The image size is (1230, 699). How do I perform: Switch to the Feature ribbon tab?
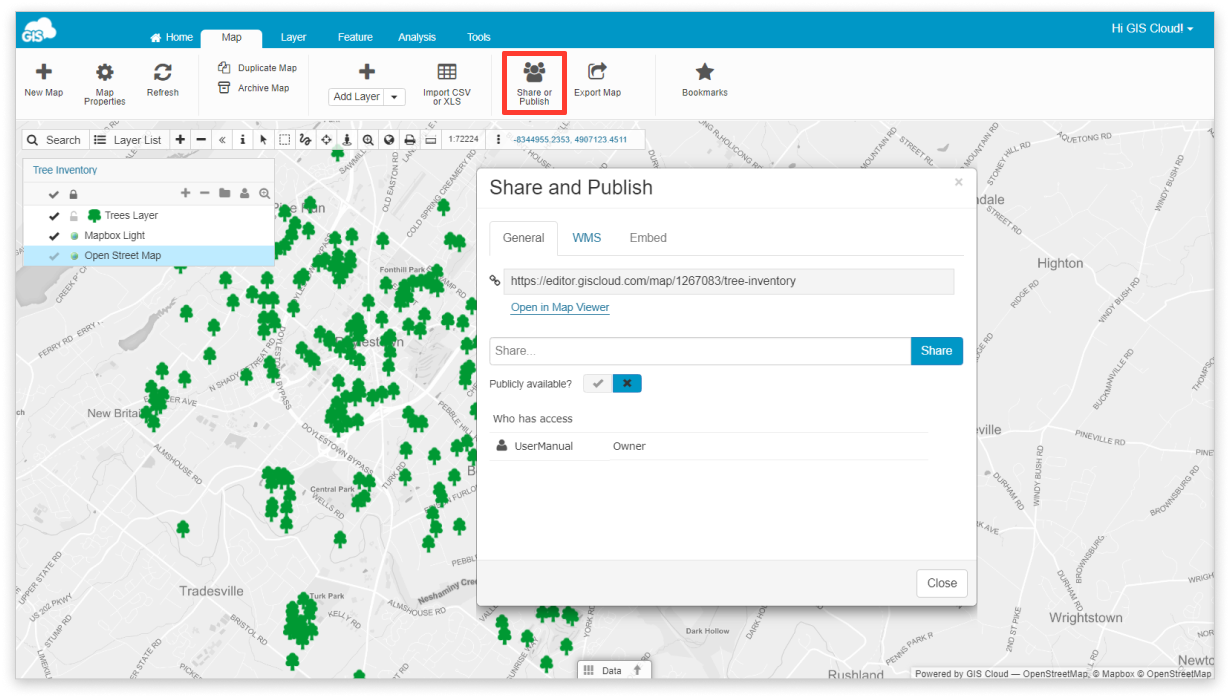355,37
